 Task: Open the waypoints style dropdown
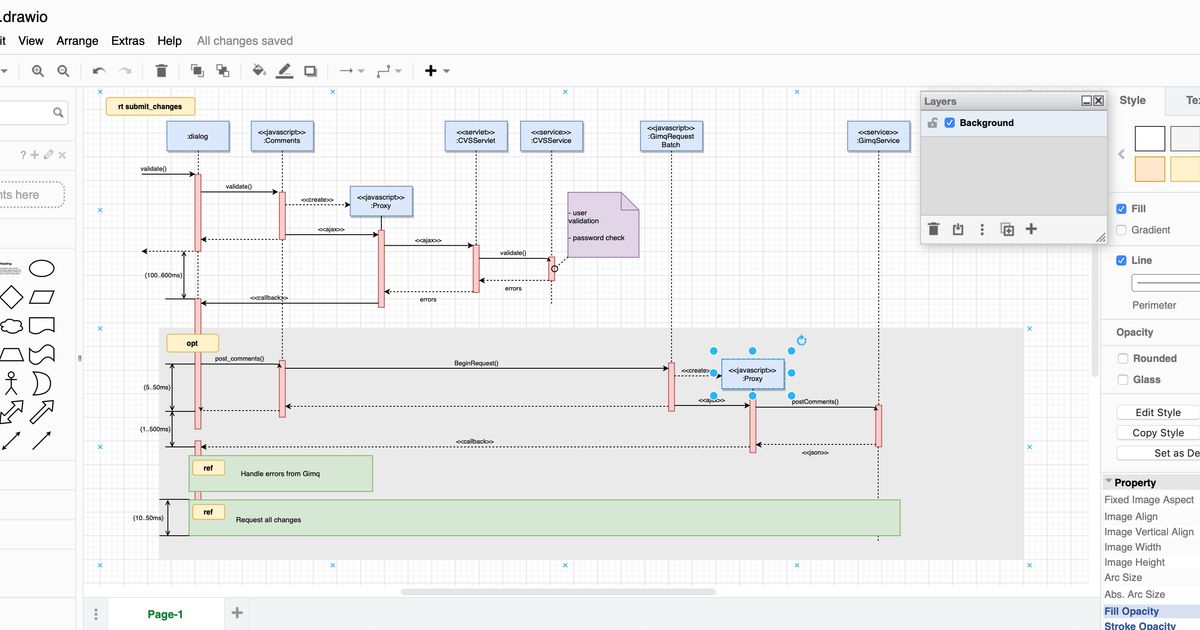[x=388, y=71]
